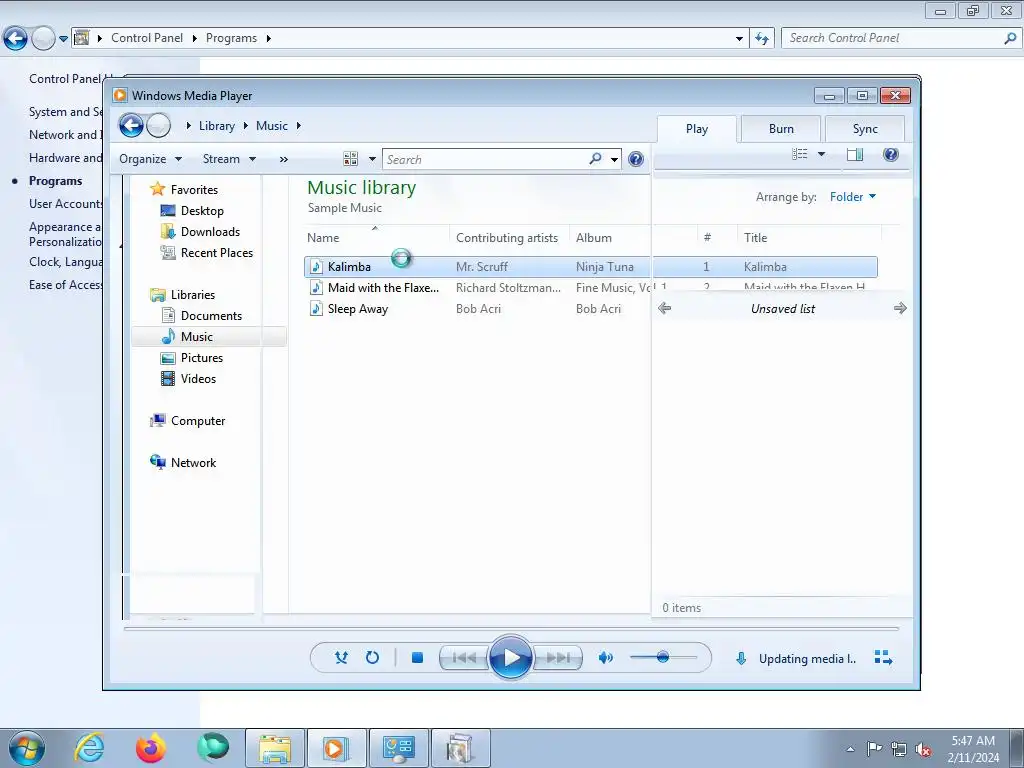Open Desktop under Favorites
1024x768 pixels.
point(202,211)
